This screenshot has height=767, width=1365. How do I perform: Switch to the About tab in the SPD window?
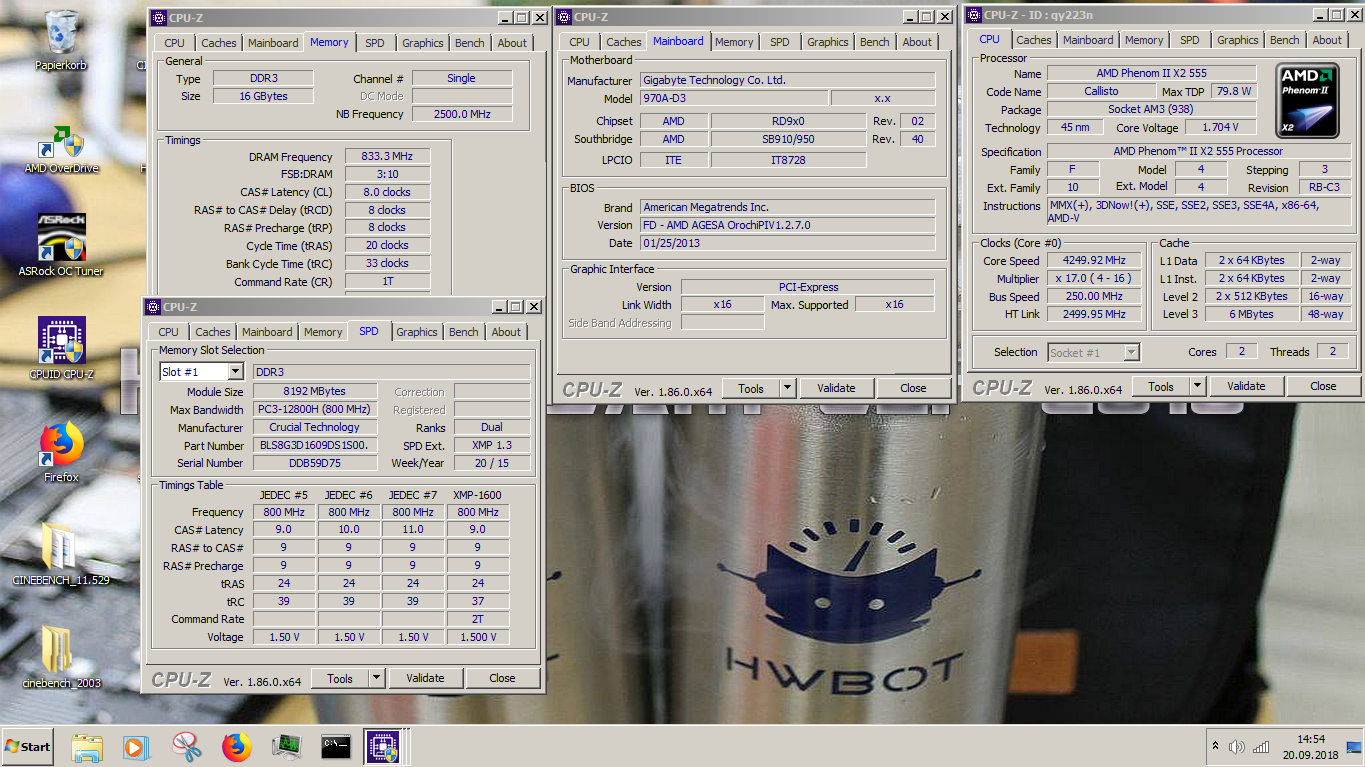[506, 332]
